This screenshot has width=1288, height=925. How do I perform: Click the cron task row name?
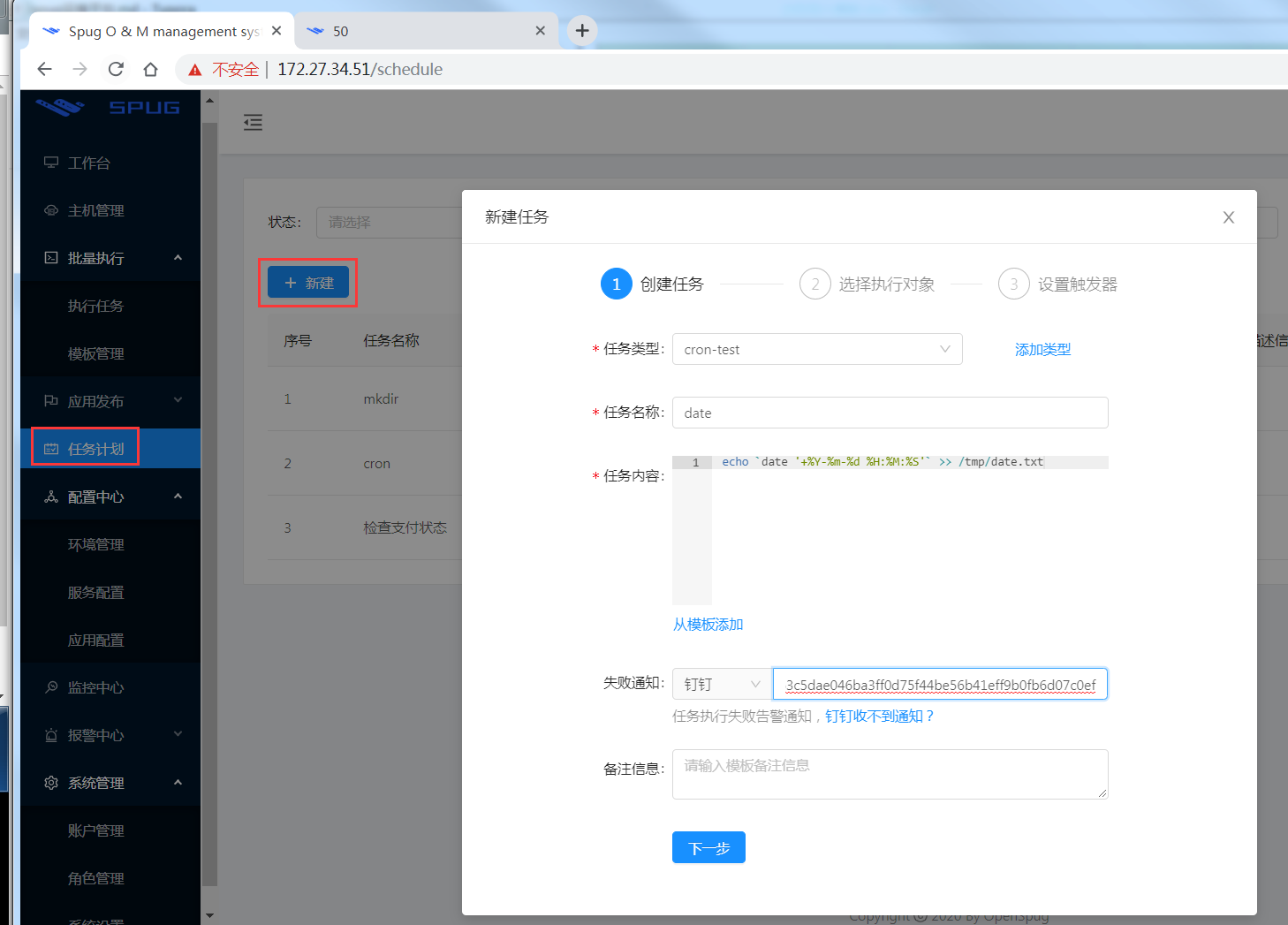click(376, 463)
